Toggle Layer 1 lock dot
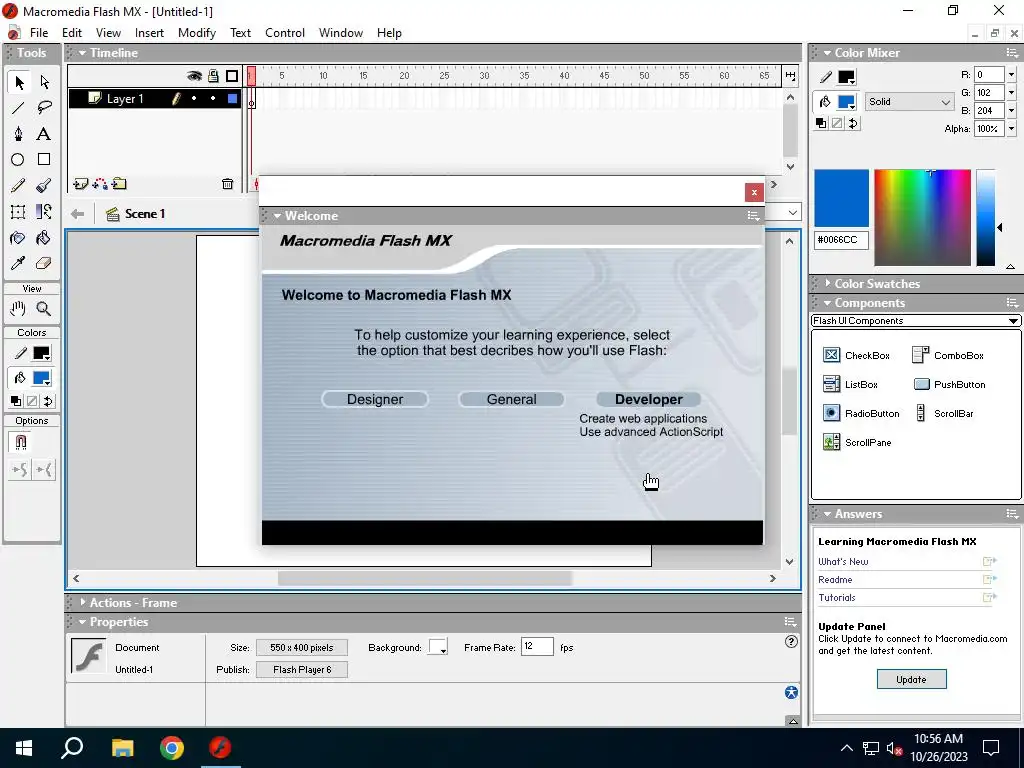Screen dimensions: 1024x768 pyautogui.click(x=213, y=99)
